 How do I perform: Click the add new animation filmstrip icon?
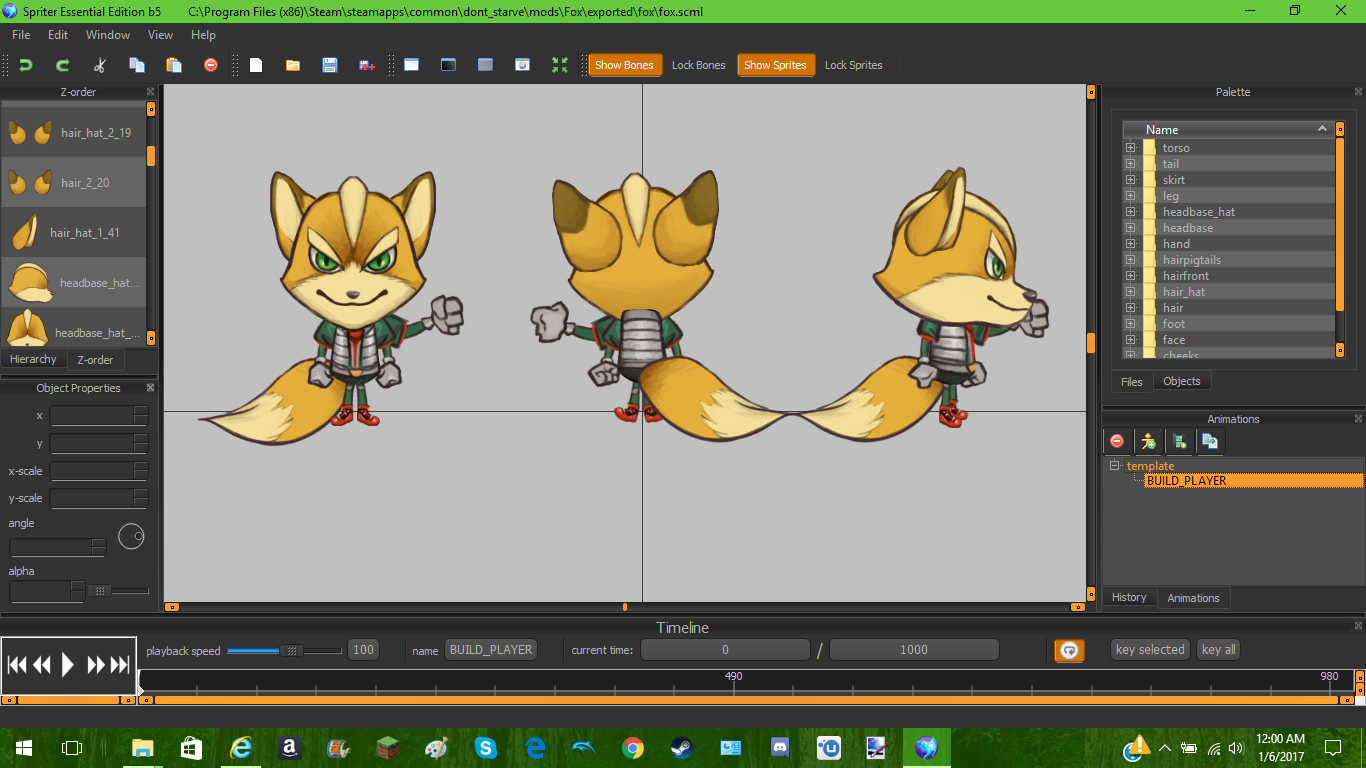[1179, 441]
